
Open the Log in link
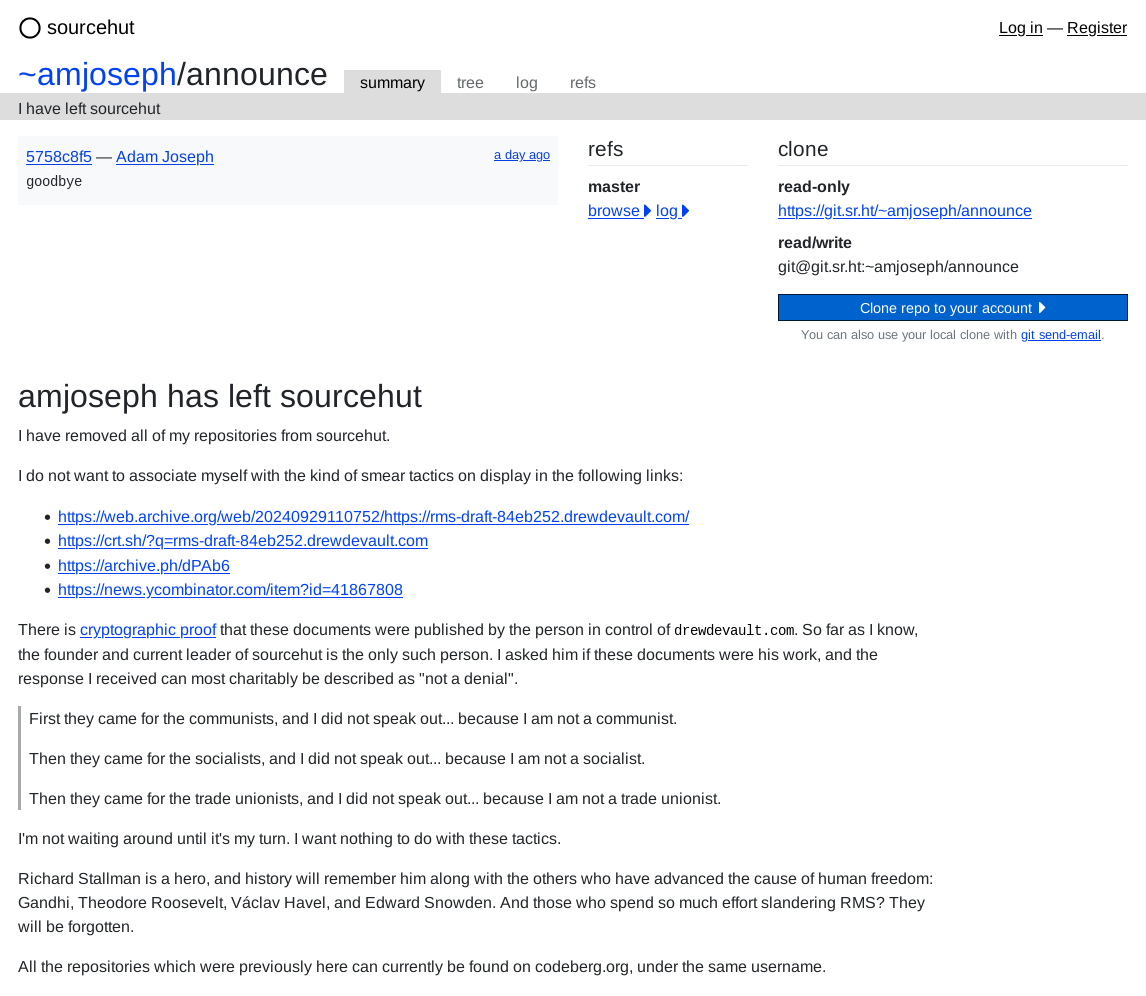pyautogui.click(x=1020, y=28)
